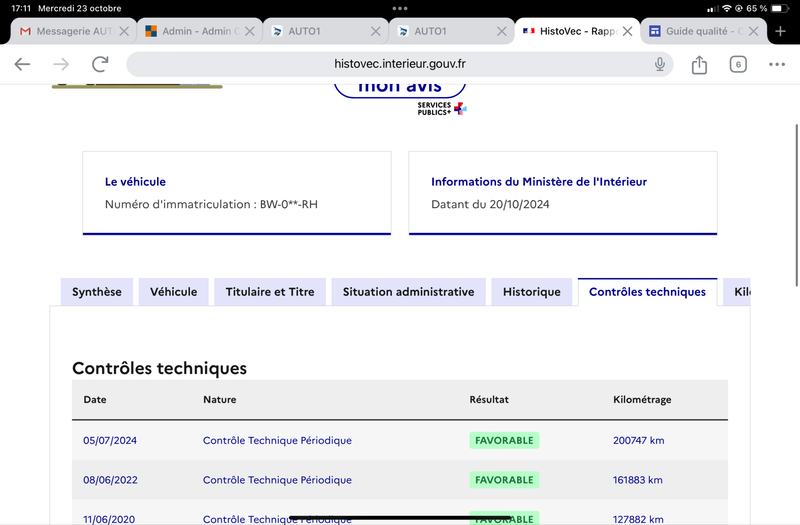Viewport: 800px width, 525px height.
Task: Open the Situation administrative tab
Action: (408, 292)
